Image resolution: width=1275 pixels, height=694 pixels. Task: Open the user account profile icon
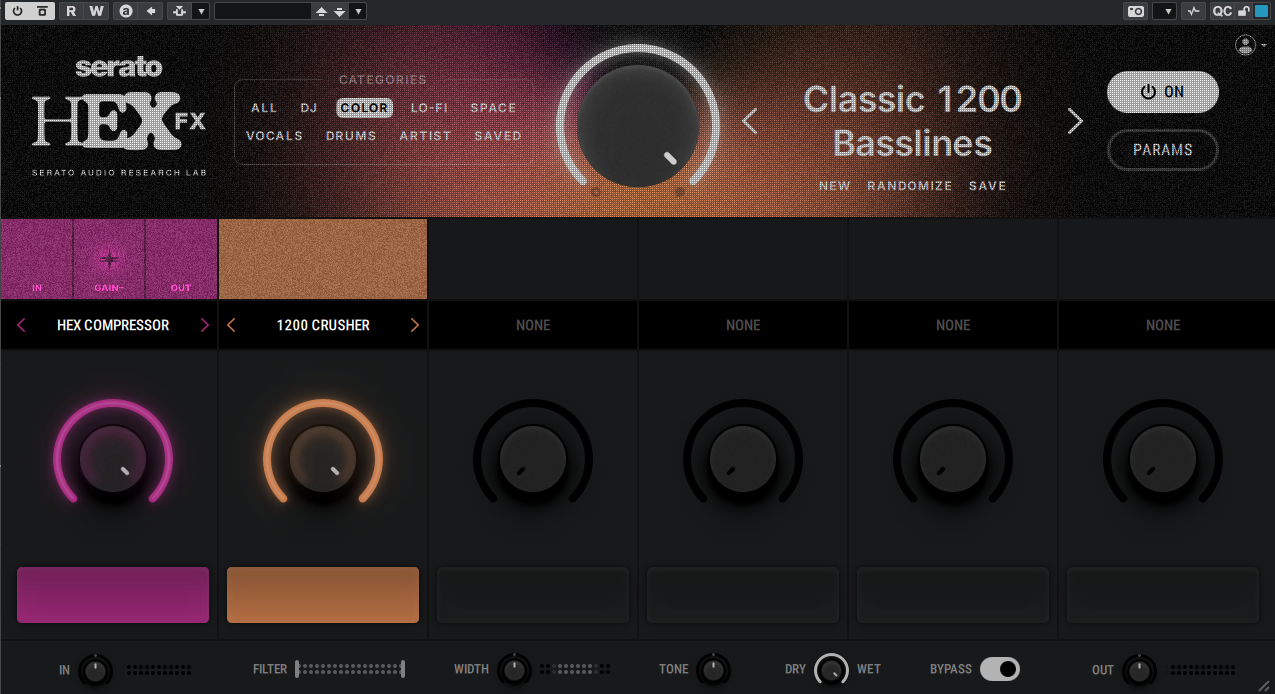1245,45
